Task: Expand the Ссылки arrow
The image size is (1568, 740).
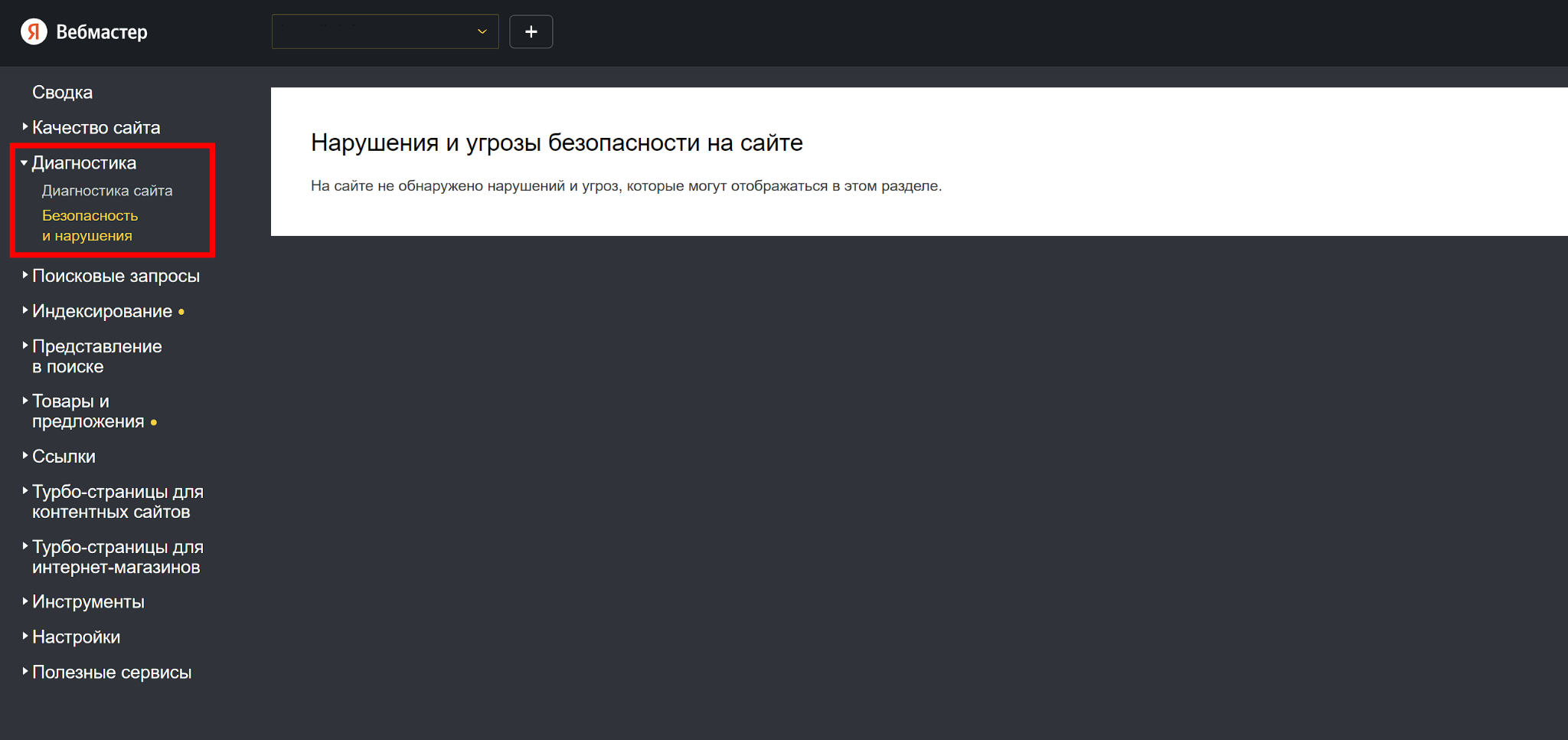Action: 25,455
